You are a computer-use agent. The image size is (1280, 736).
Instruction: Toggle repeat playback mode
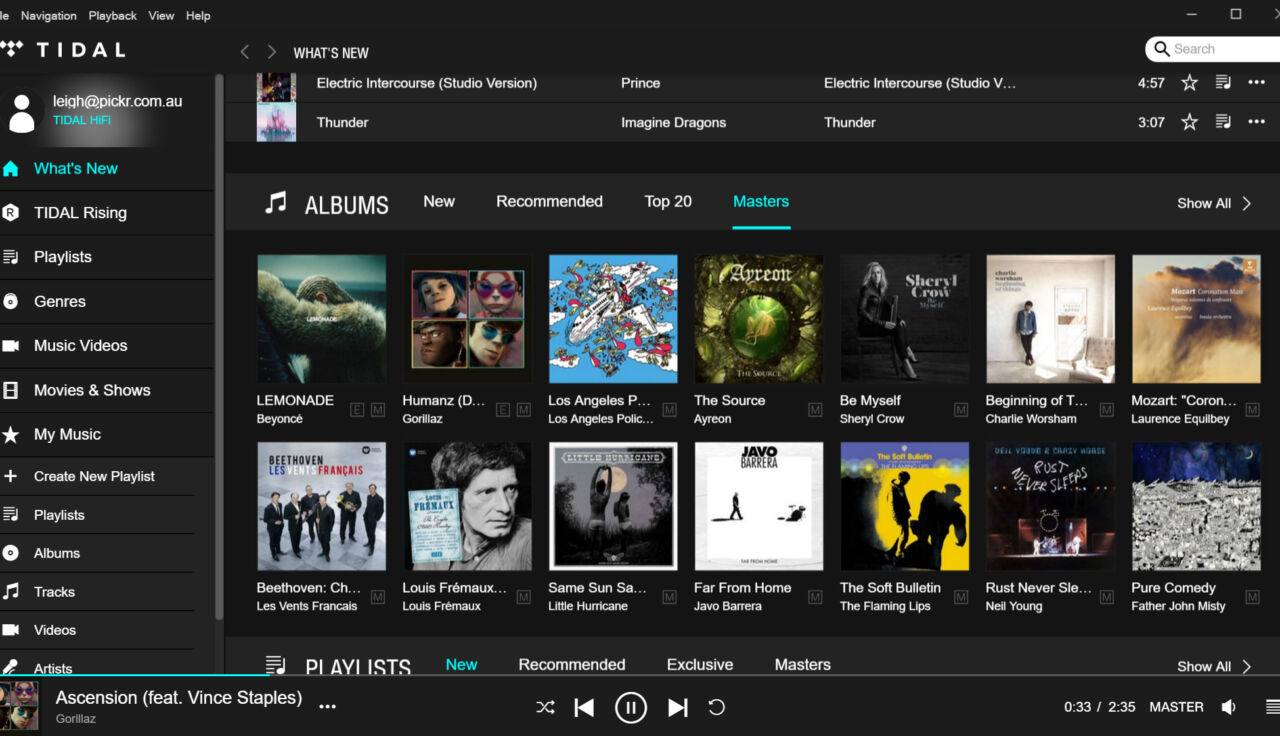pyautogui.click(x=716, y=708)
